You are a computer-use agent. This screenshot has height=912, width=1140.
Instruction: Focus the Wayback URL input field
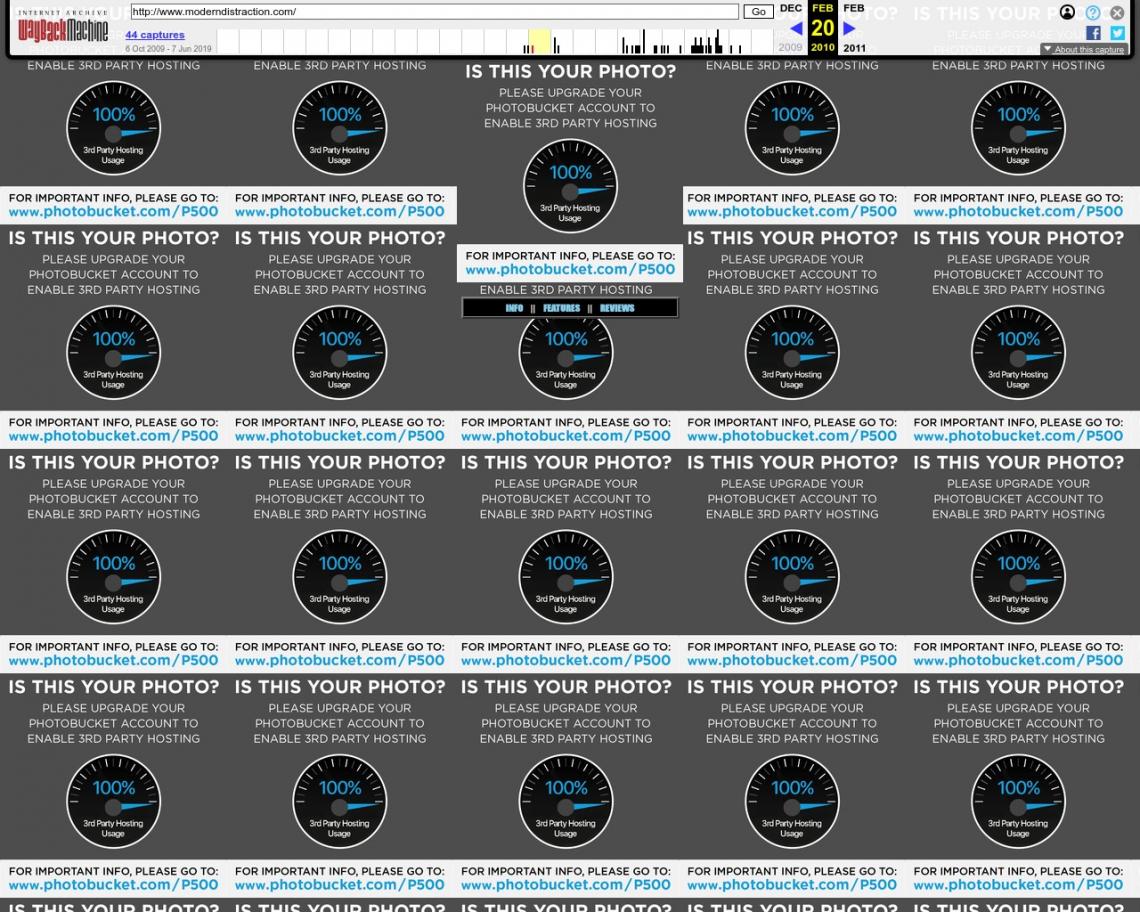tap(435, 12)
